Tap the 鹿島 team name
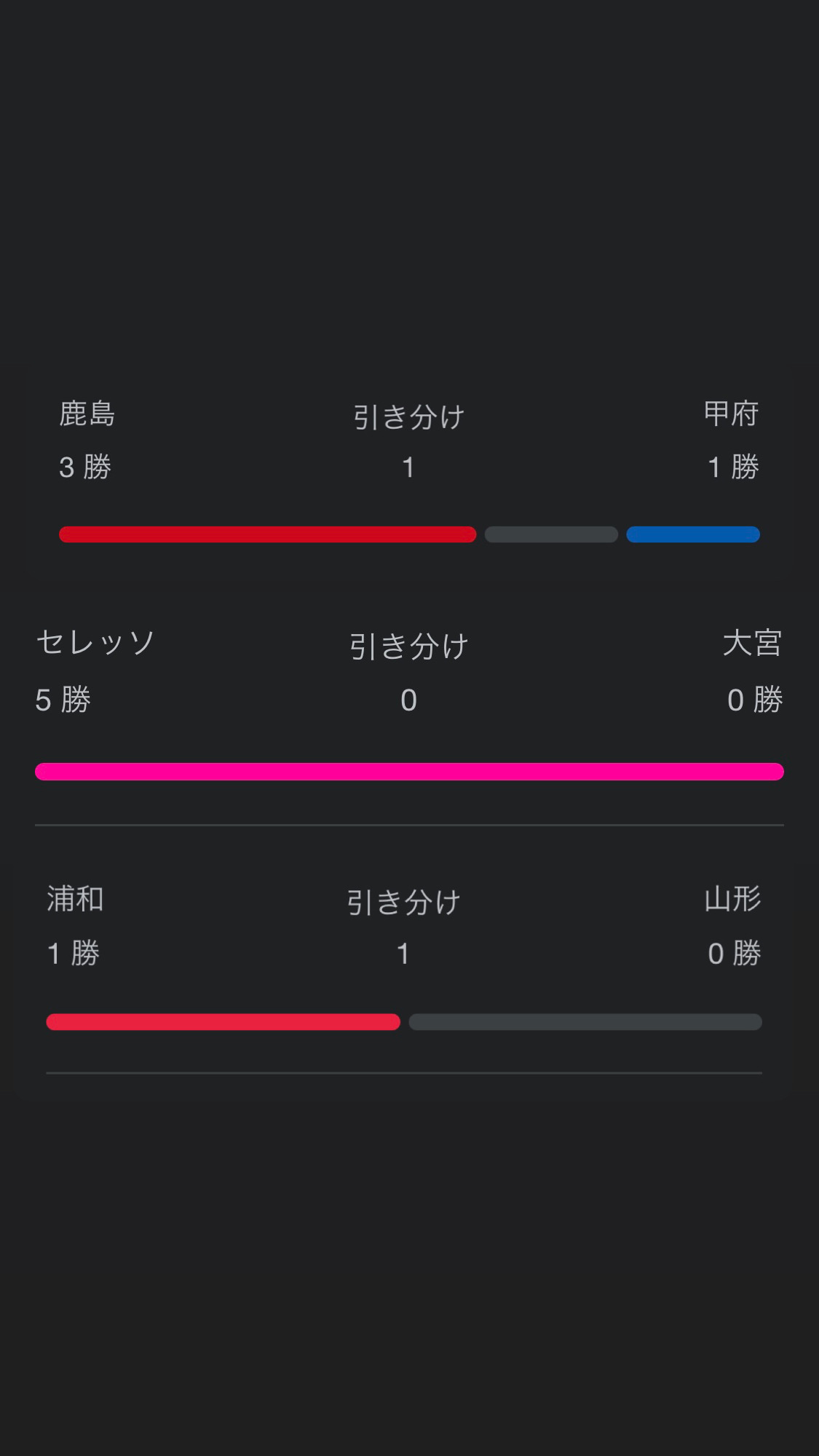The width and height of the screenshot is (819, 1456). (87, 414)
